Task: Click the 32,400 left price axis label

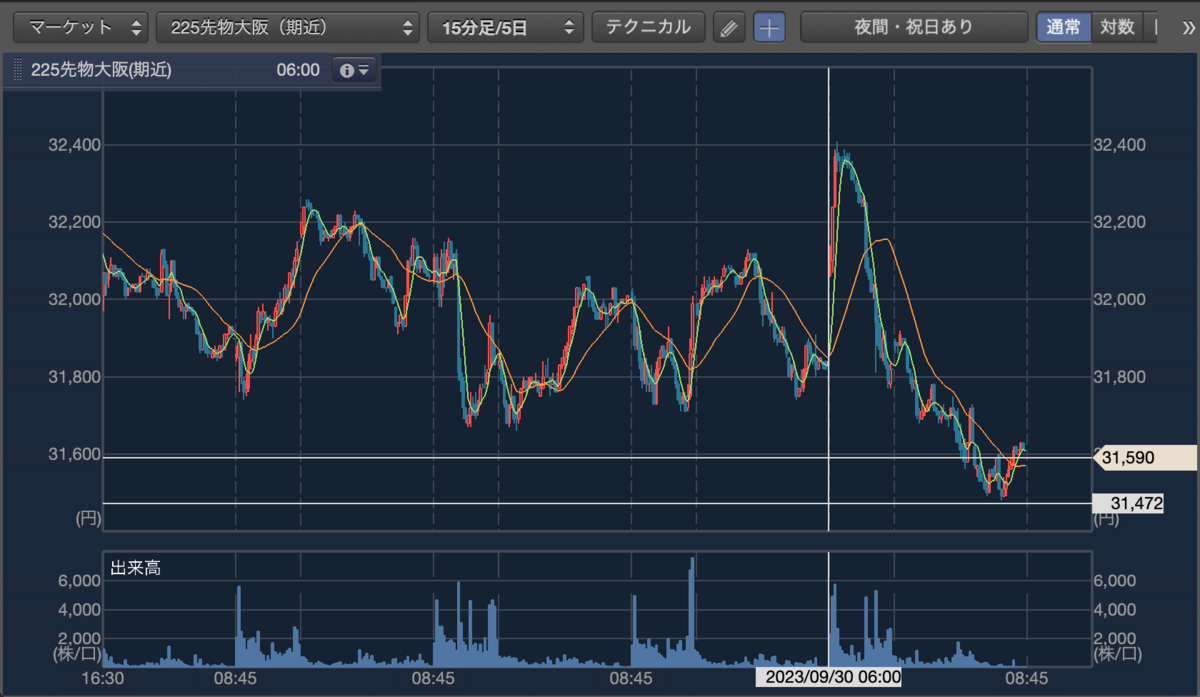Action: point(74,146)
